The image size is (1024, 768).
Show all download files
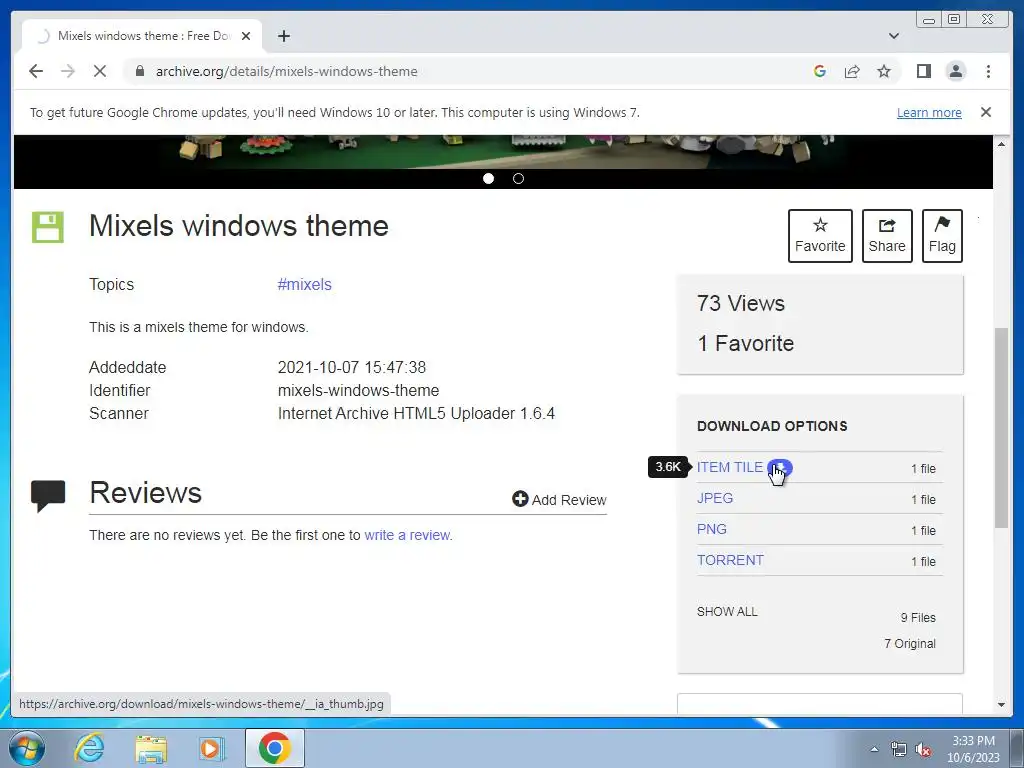pos(727,612)
